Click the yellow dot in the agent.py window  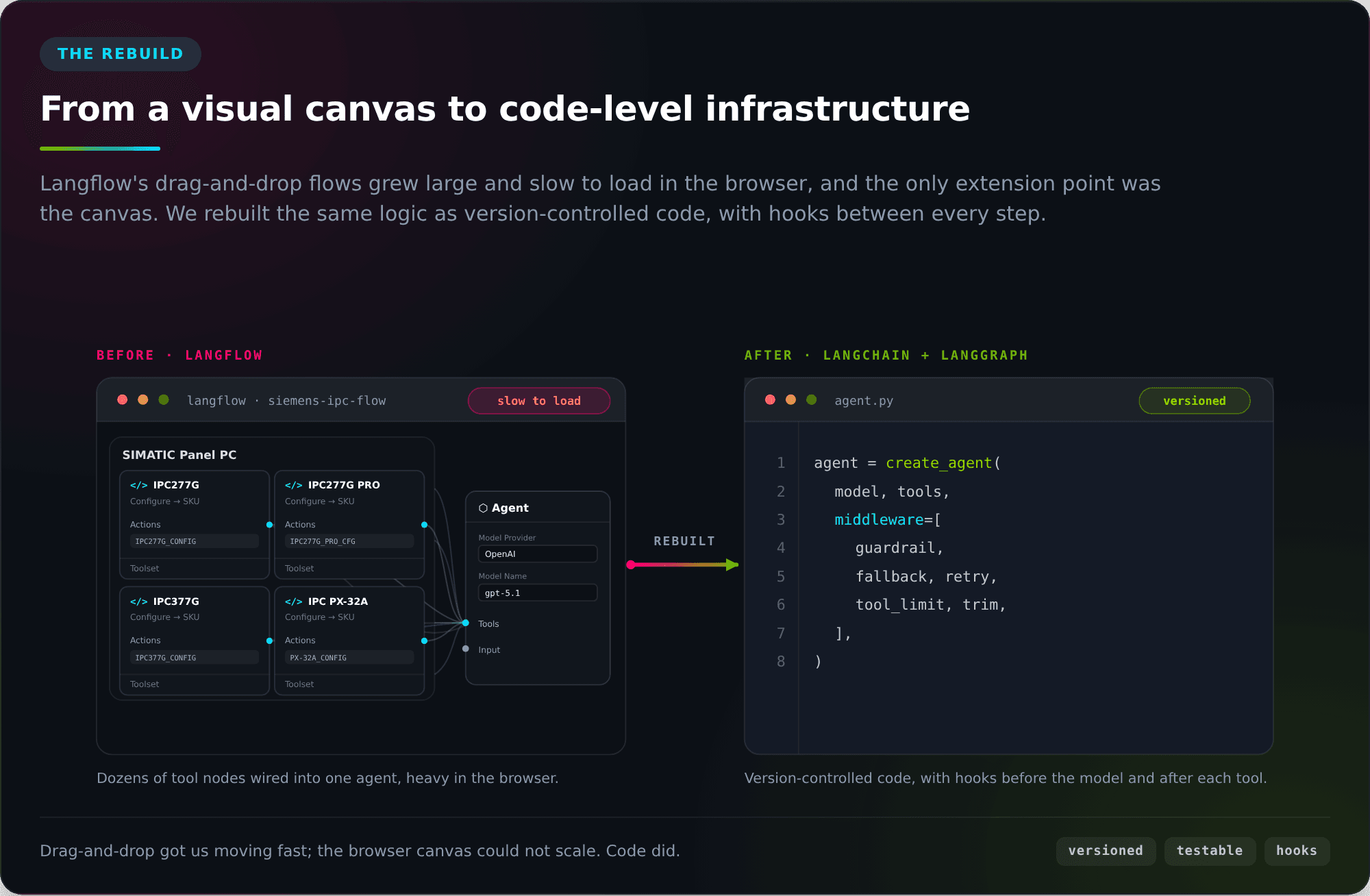click(791, 400)
